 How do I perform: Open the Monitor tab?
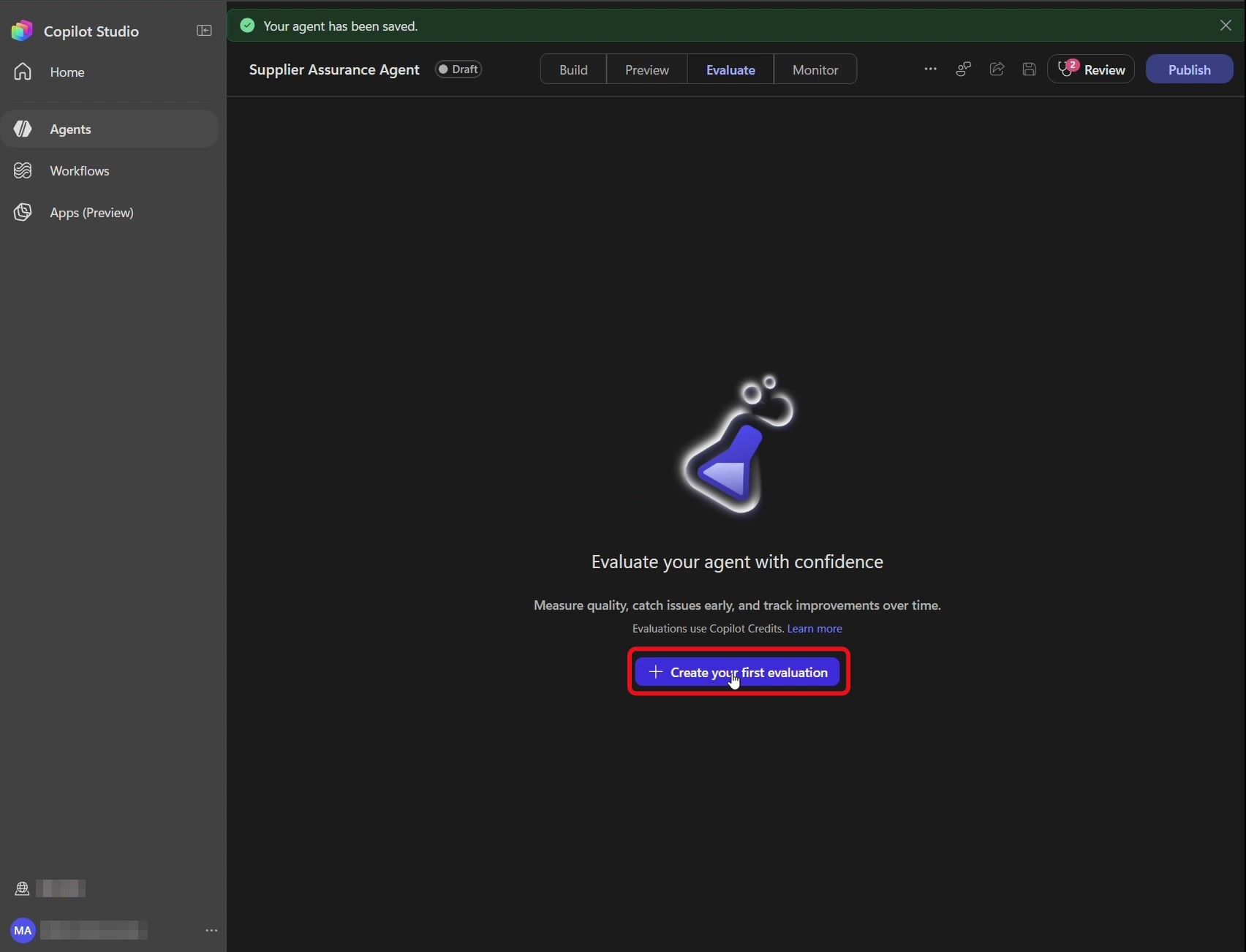815,69
